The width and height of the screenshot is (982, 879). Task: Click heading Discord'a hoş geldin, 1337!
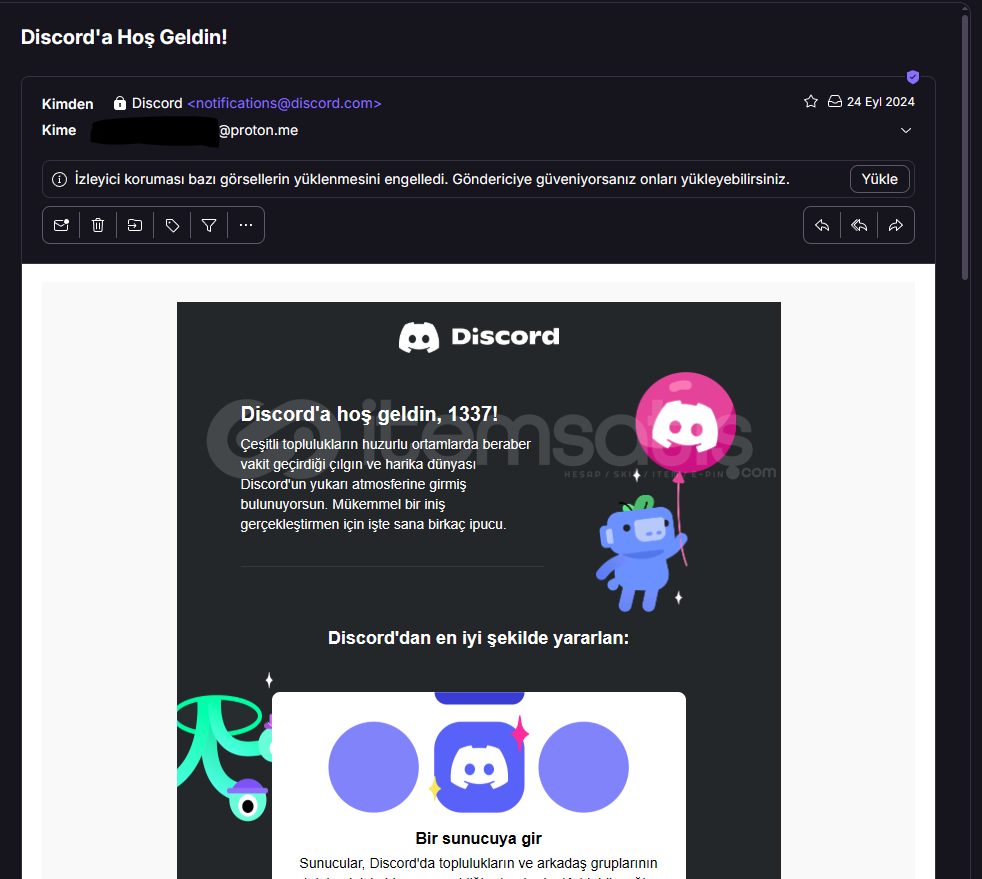tap(369, 414)
